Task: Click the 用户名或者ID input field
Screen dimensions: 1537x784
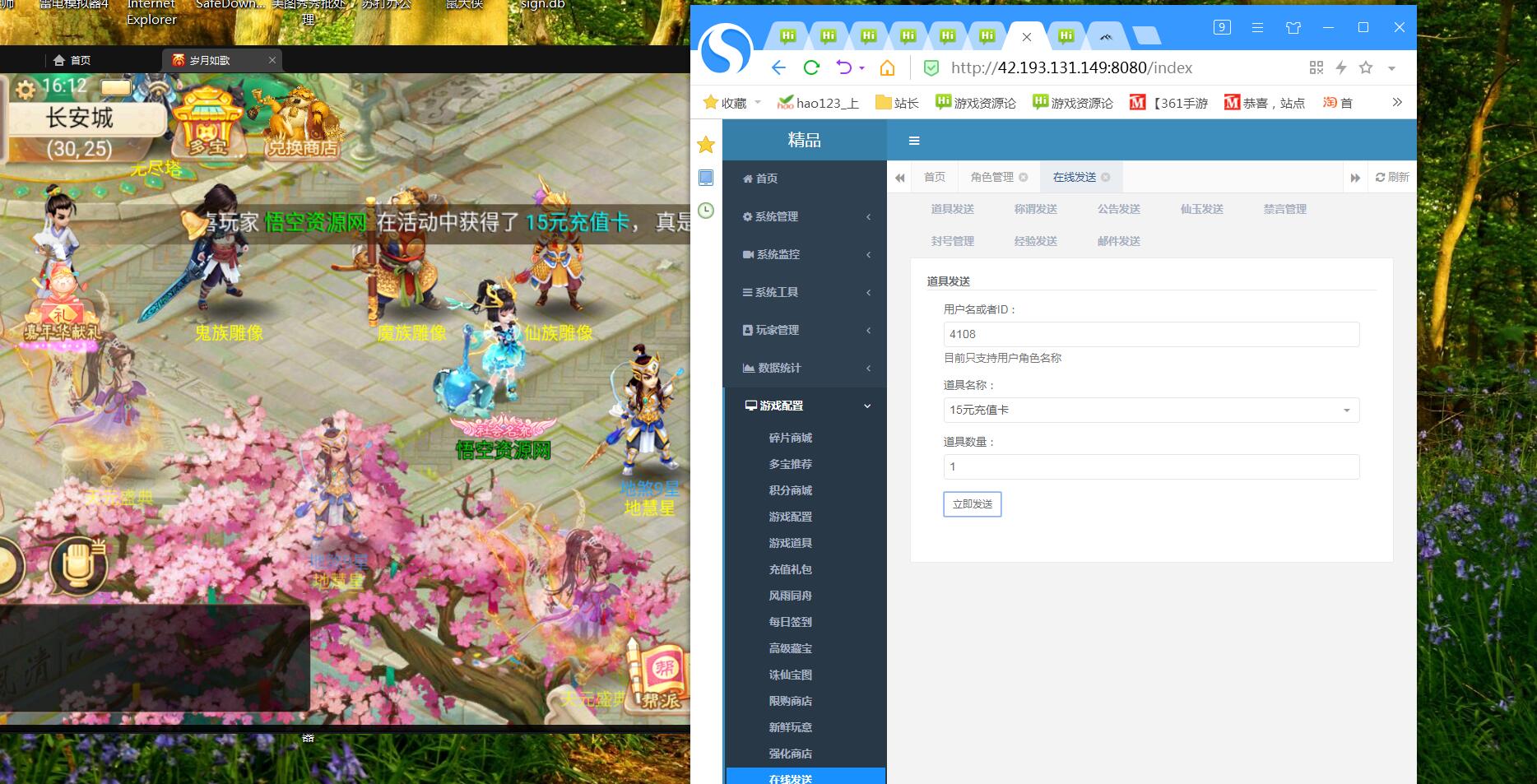Action: click(x=1151, y=334)
